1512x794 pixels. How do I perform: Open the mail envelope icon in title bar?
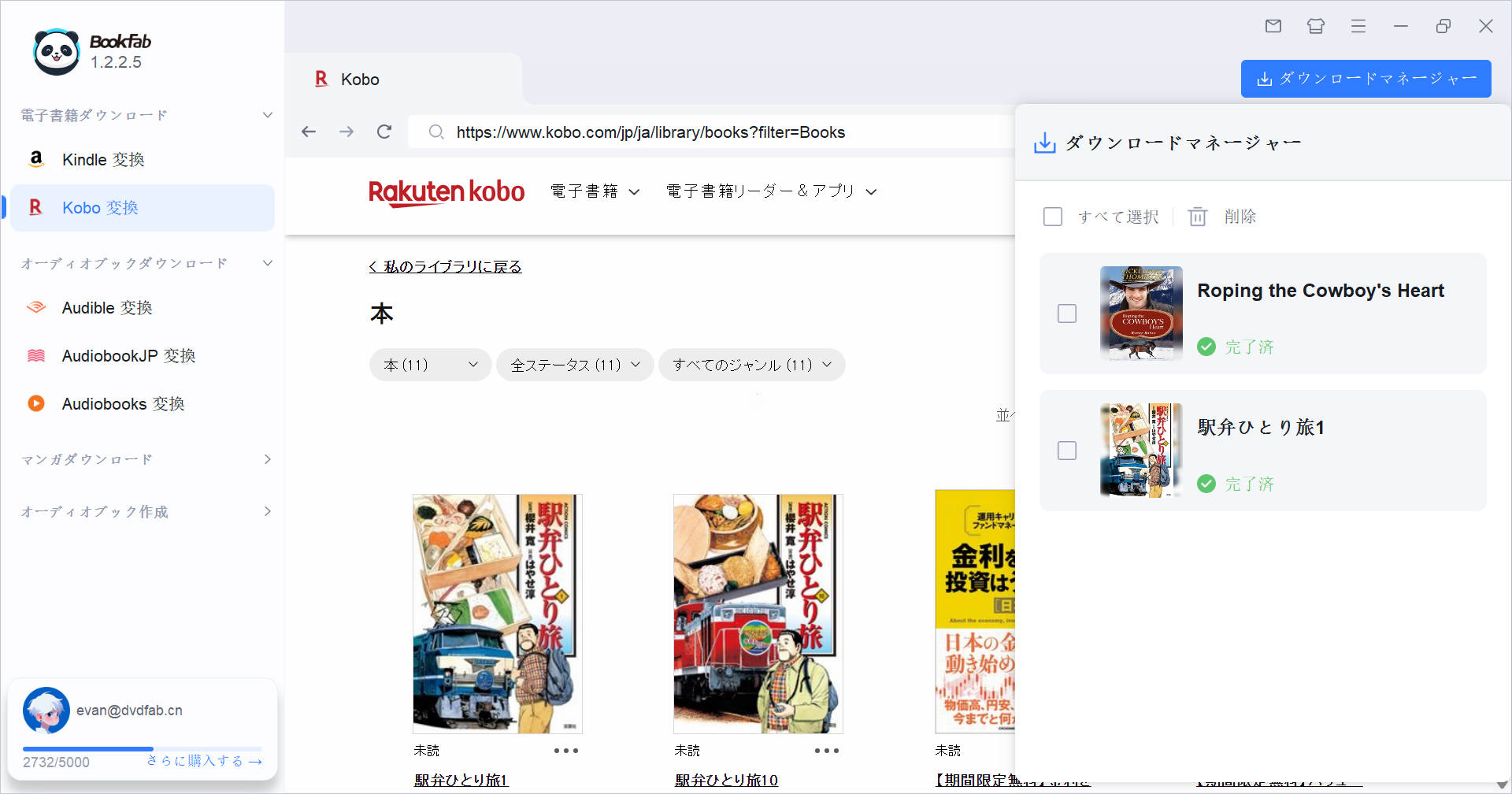pos(1273,26)
